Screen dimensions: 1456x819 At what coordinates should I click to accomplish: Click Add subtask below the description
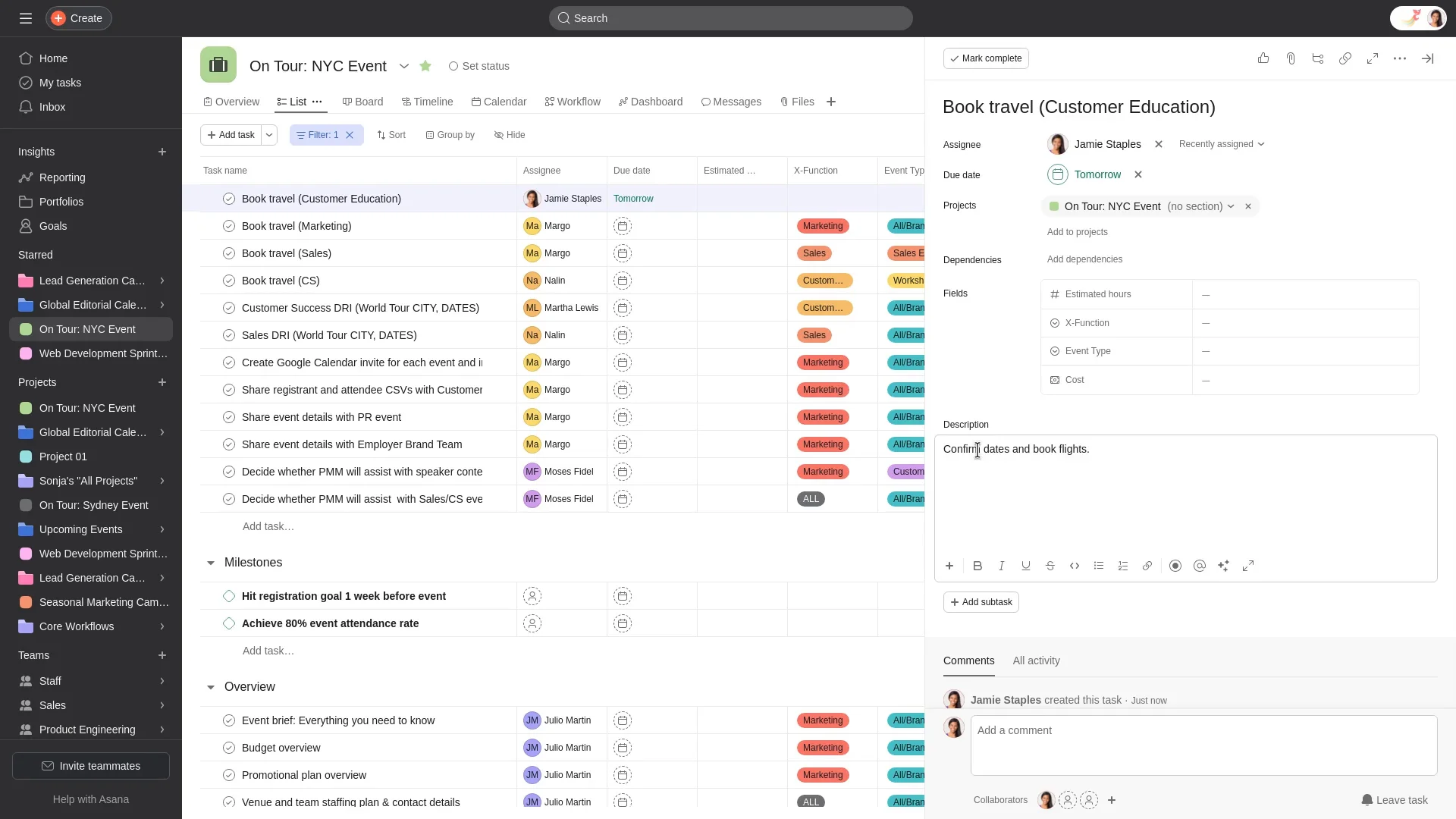coord(981,601)
